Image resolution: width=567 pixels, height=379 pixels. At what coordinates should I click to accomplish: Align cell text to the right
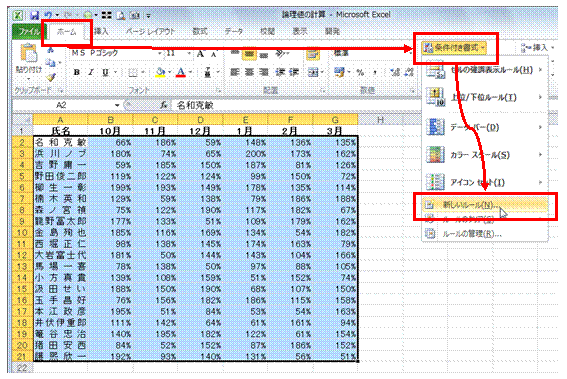(x=264, y=72)
